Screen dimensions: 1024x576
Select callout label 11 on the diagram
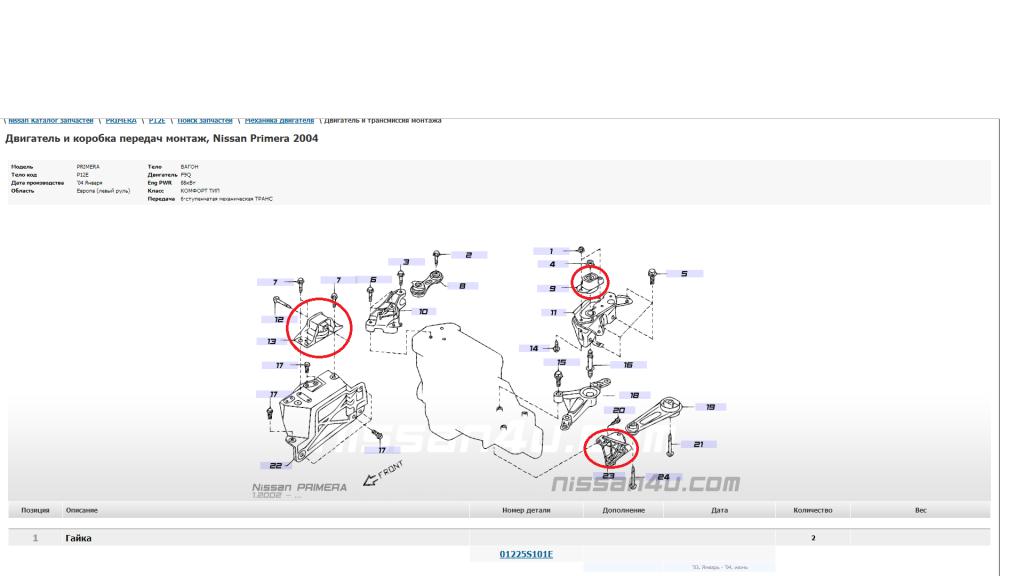point(554,313)
